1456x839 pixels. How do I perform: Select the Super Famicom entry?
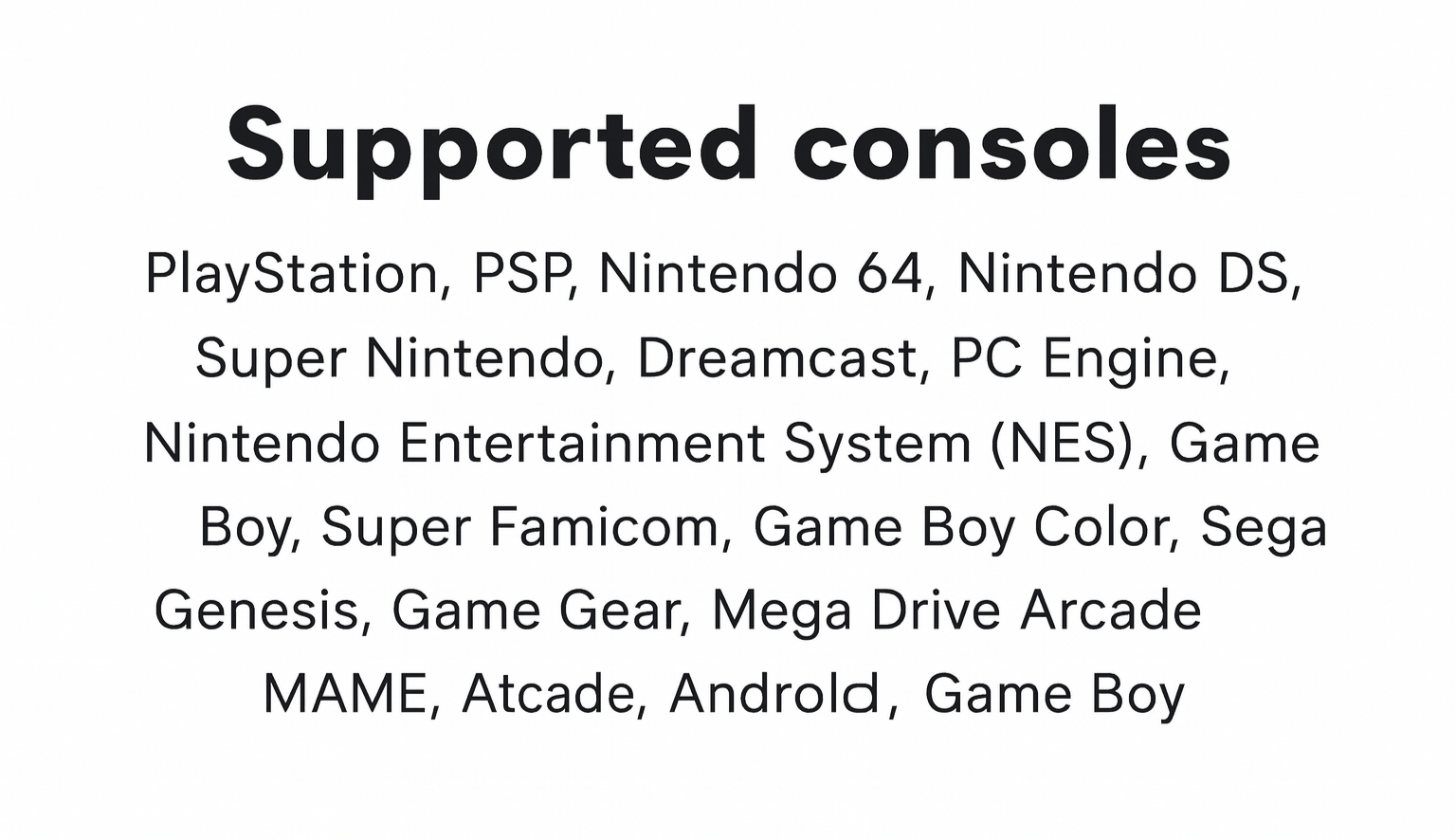[520, 527]
